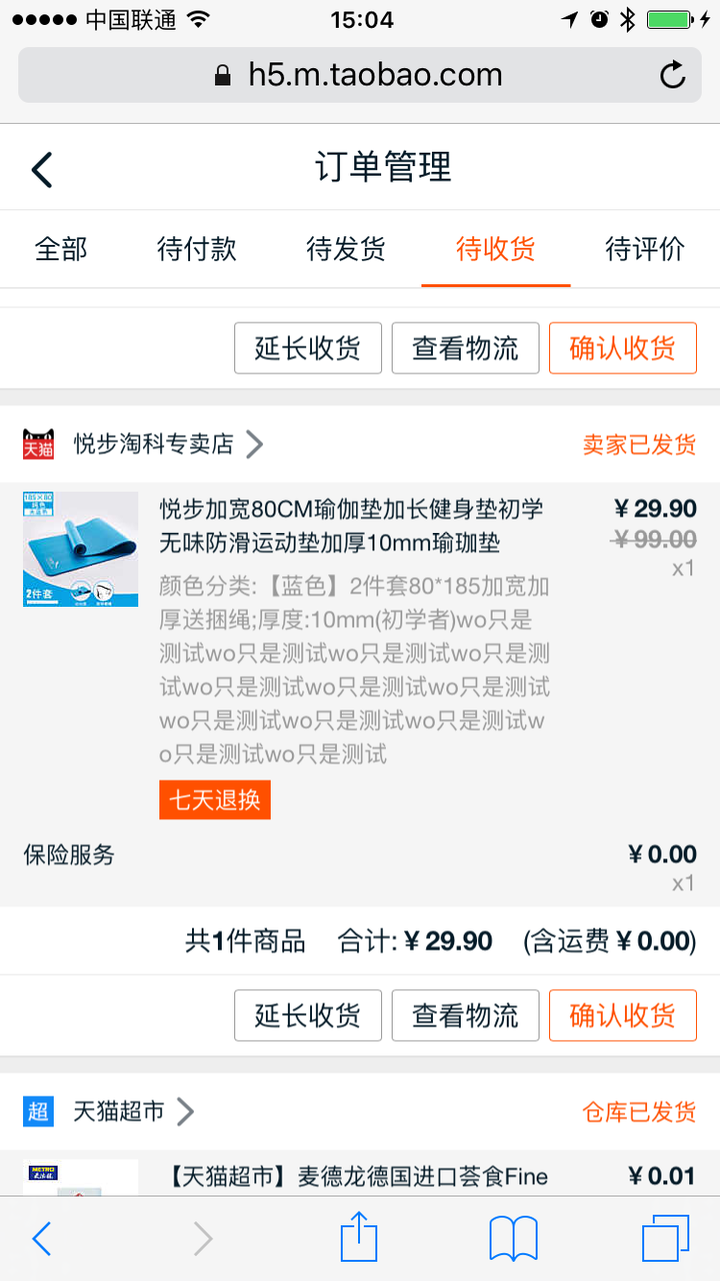Tap the Safari back navigation arrow
Screen dimensions: 720x1281
41,1238
